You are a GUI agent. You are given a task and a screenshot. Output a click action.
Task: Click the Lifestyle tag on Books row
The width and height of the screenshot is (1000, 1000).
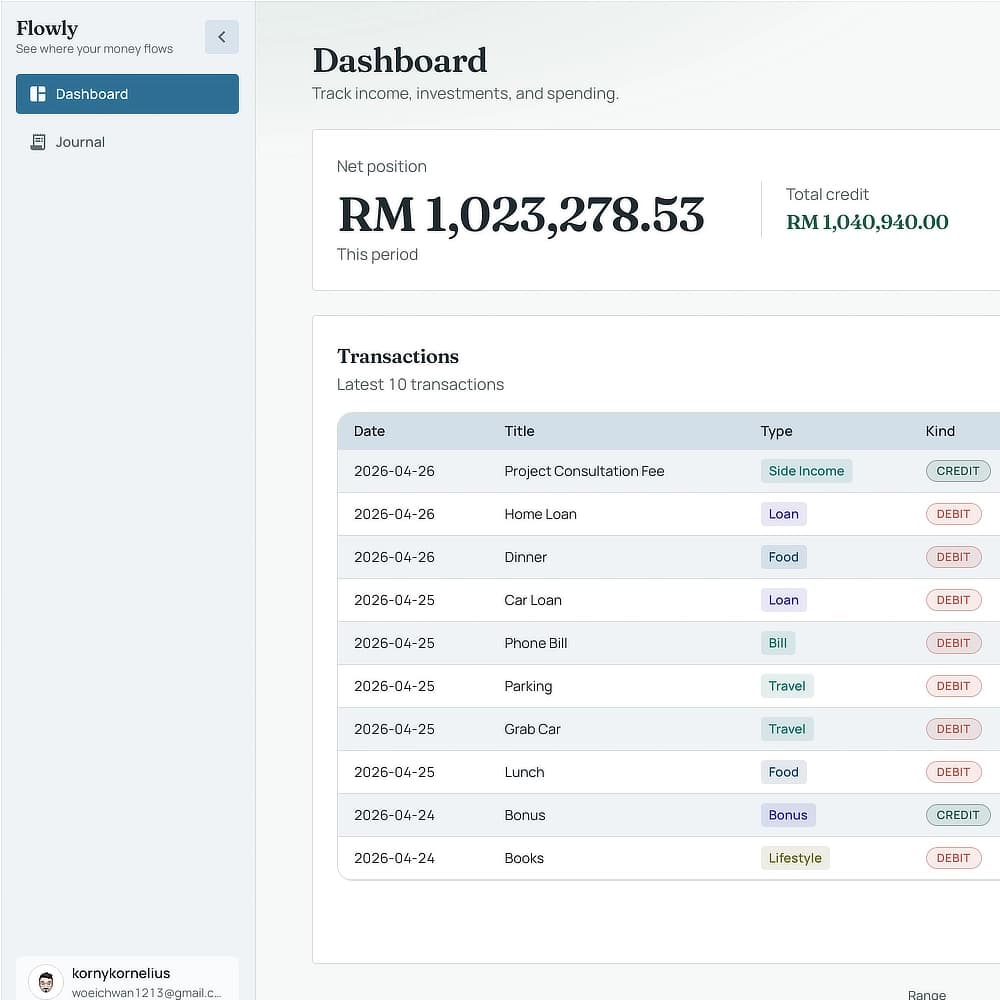[x=795, y=858]
